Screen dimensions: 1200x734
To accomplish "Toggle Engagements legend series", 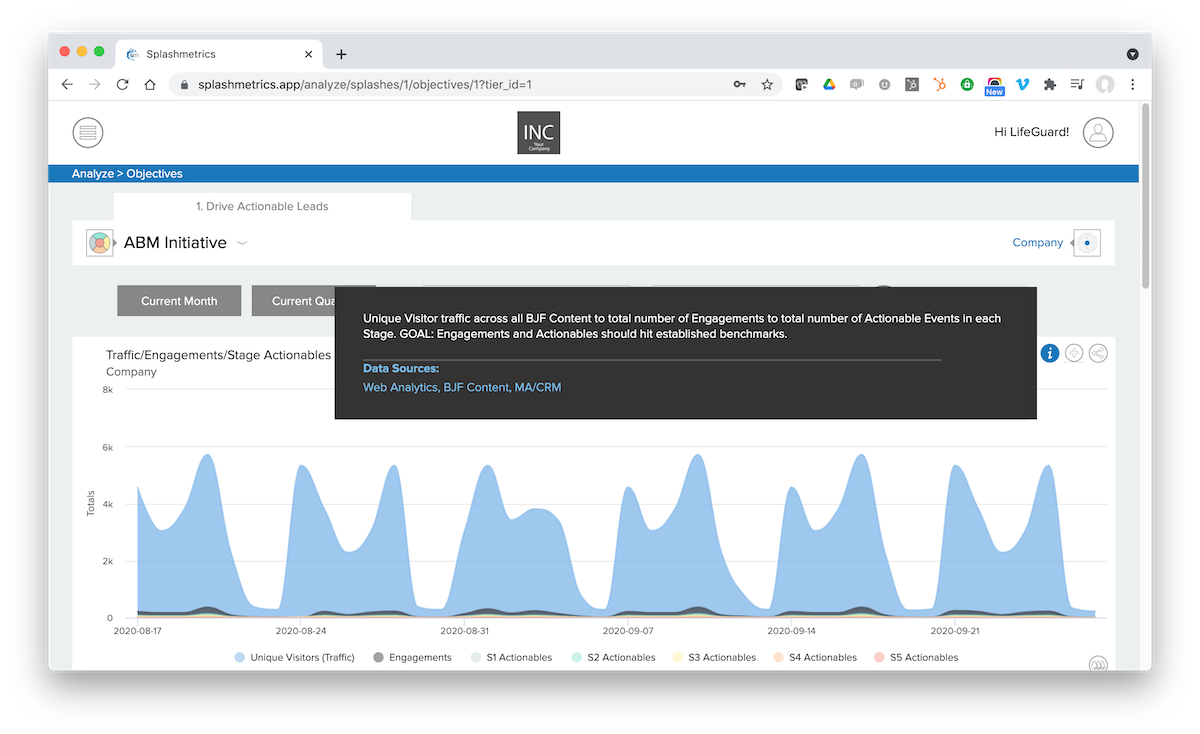I will coord(412,657).
